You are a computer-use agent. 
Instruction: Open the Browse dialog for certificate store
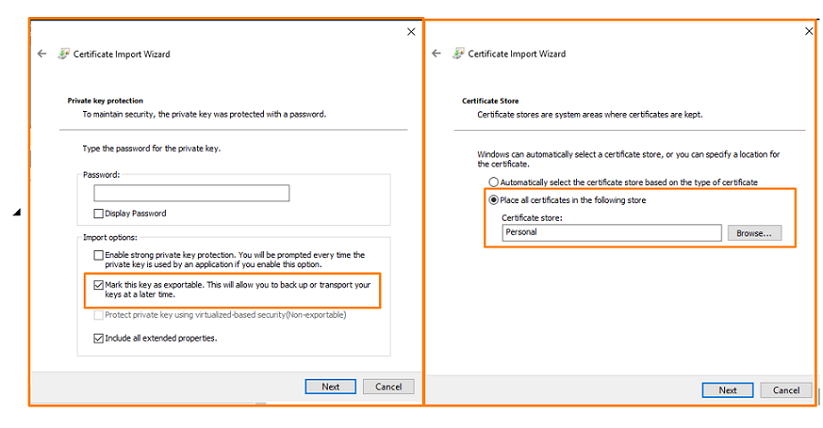coord(755,233)
